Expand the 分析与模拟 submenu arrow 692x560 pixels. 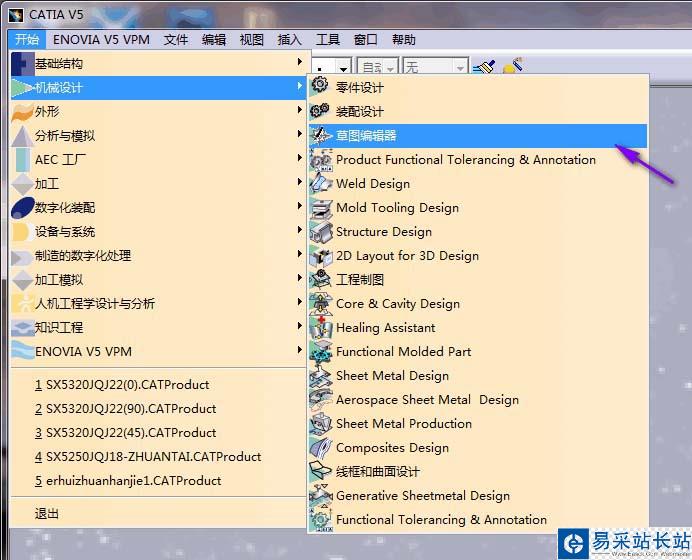pos(300,133)
